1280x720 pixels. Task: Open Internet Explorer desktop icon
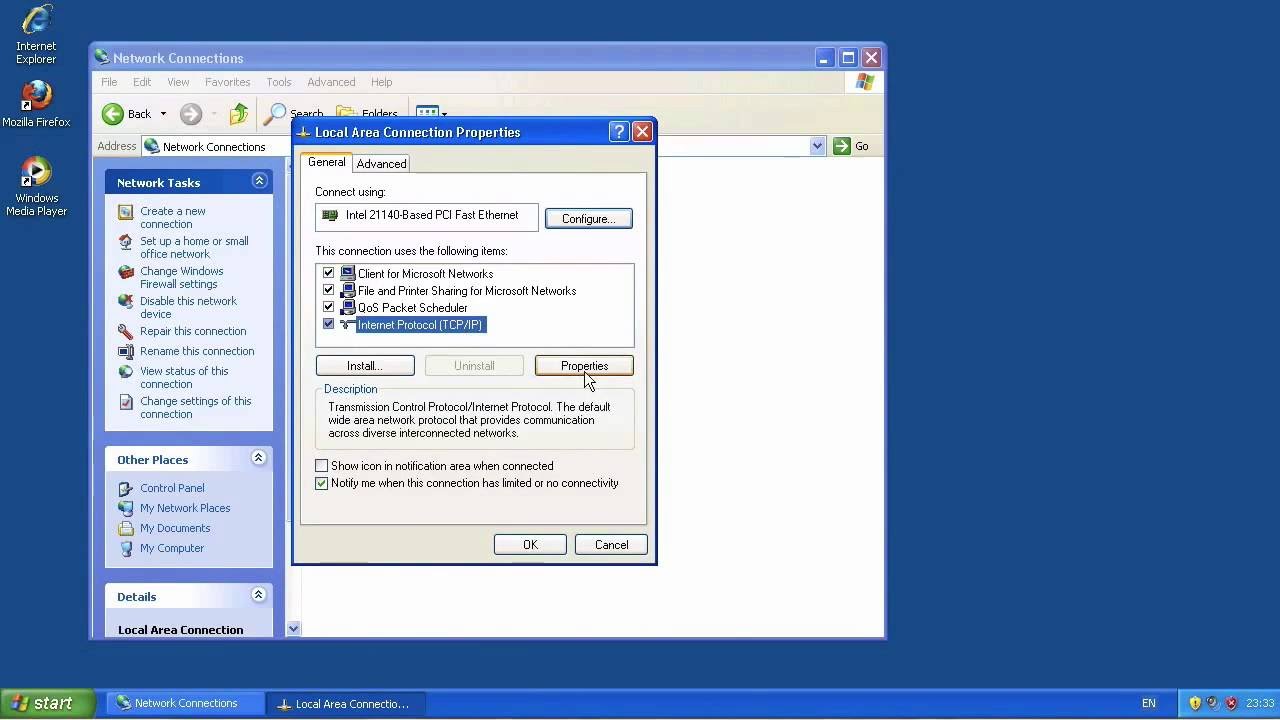pyautogui.click(x=36, y=21)
